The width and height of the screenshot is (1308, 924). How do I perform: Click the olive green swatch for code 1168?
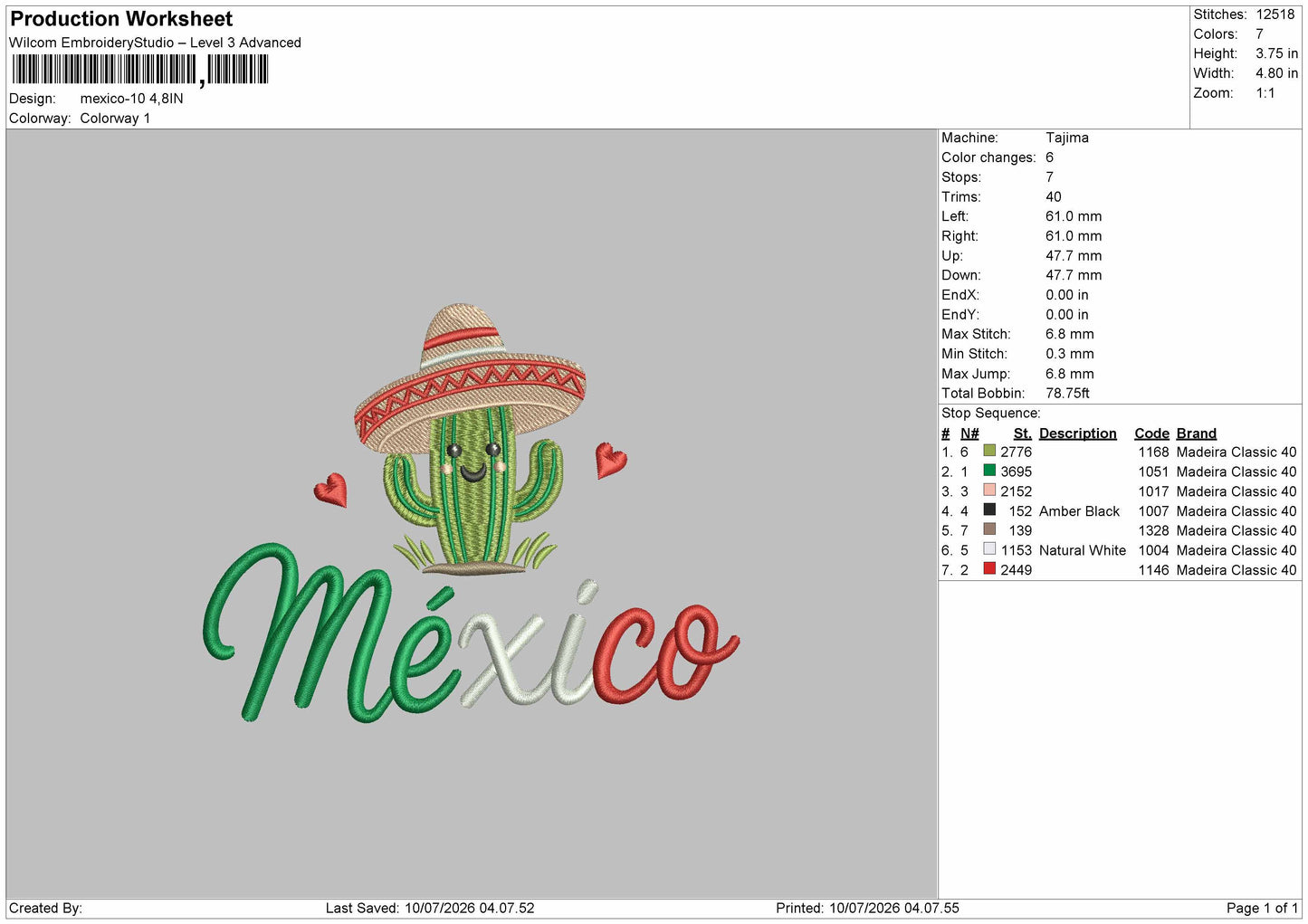click(989, 451)
